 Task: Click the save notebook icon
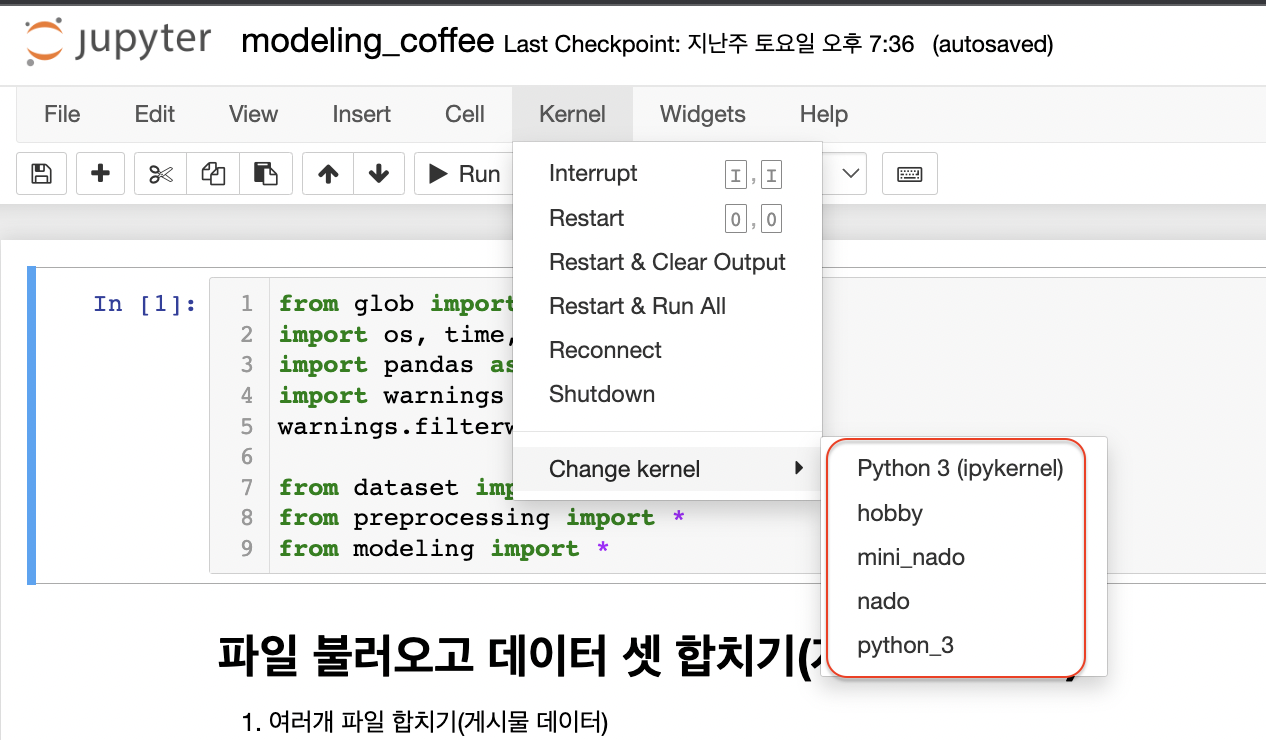[x=41, y=173]
